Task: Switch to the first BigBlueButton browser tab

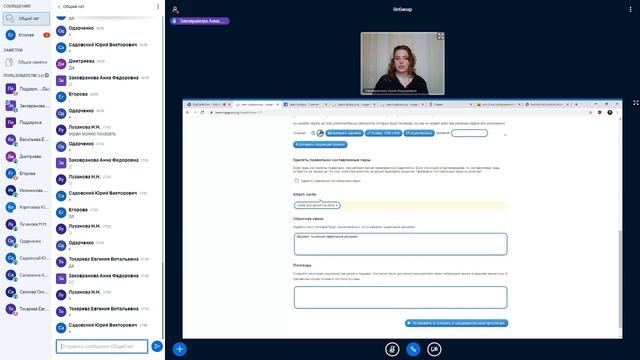Action: click(x=208, y=104)
